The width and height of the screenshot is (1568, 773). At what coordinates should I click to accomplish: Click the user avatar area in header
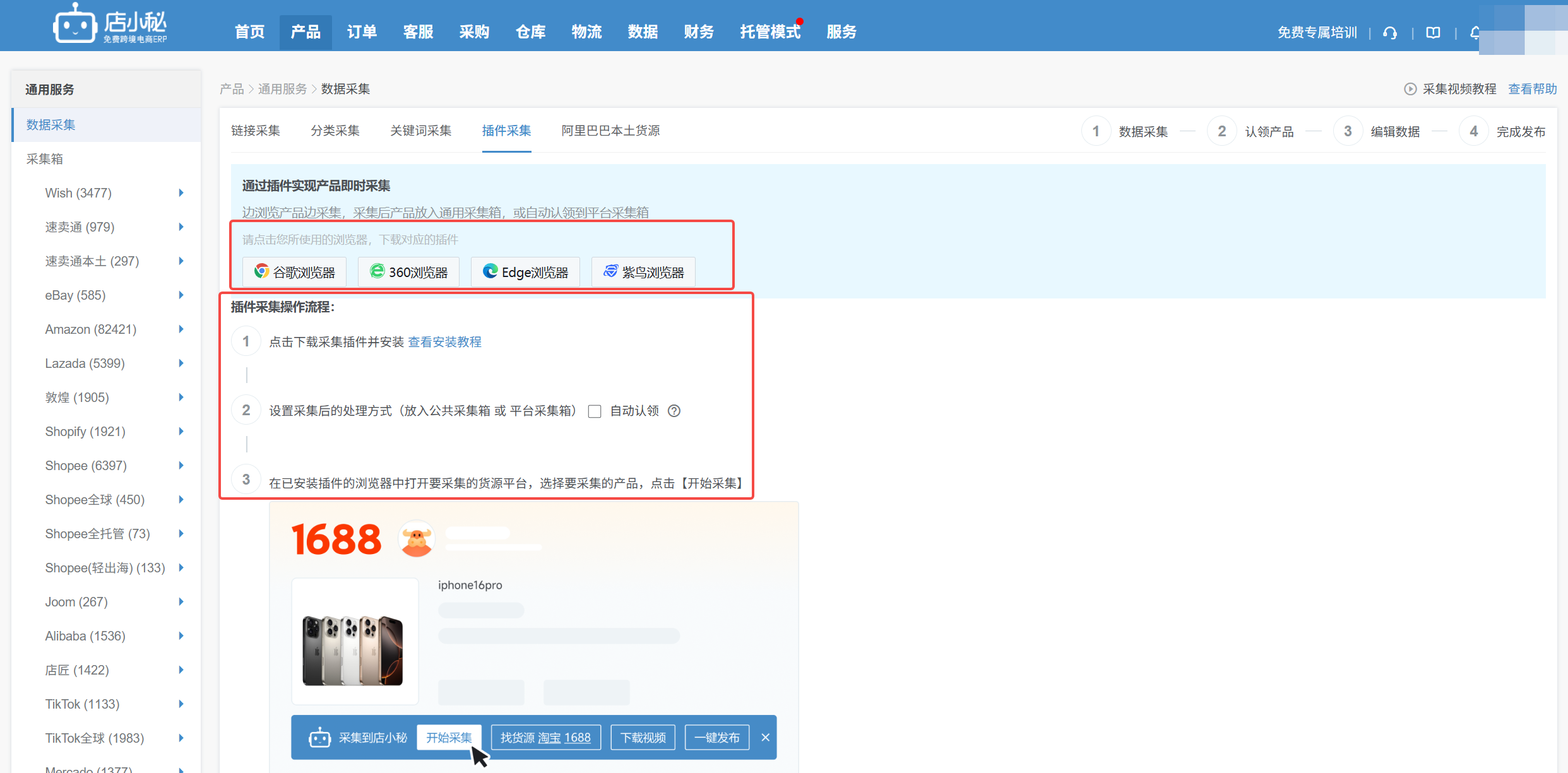[1523, 29]
